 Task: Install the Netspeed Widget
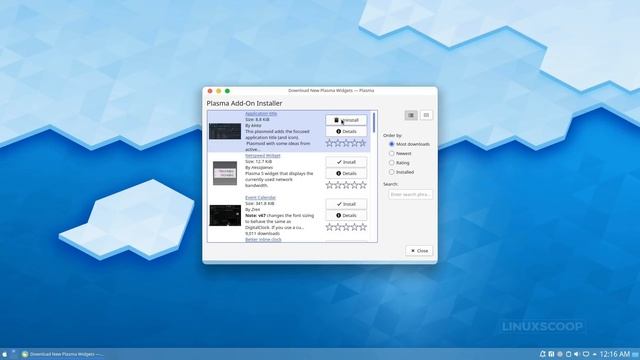[x=346, y=162]
